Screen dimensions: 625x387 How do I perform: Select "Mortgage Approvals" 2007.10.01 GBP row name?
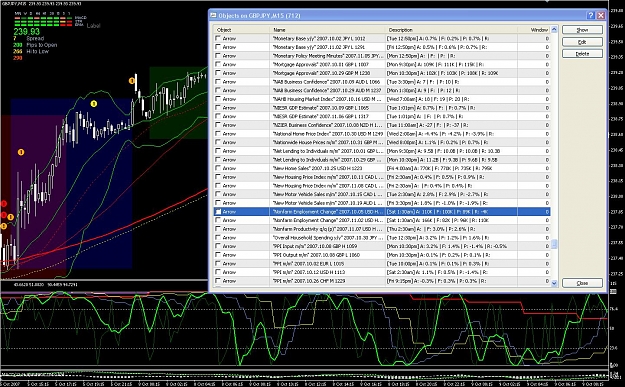click(320, 64)
